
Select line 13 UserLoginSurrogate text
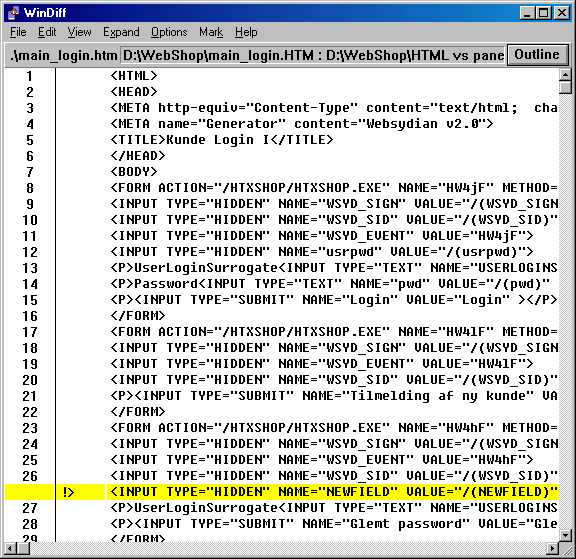334,268
